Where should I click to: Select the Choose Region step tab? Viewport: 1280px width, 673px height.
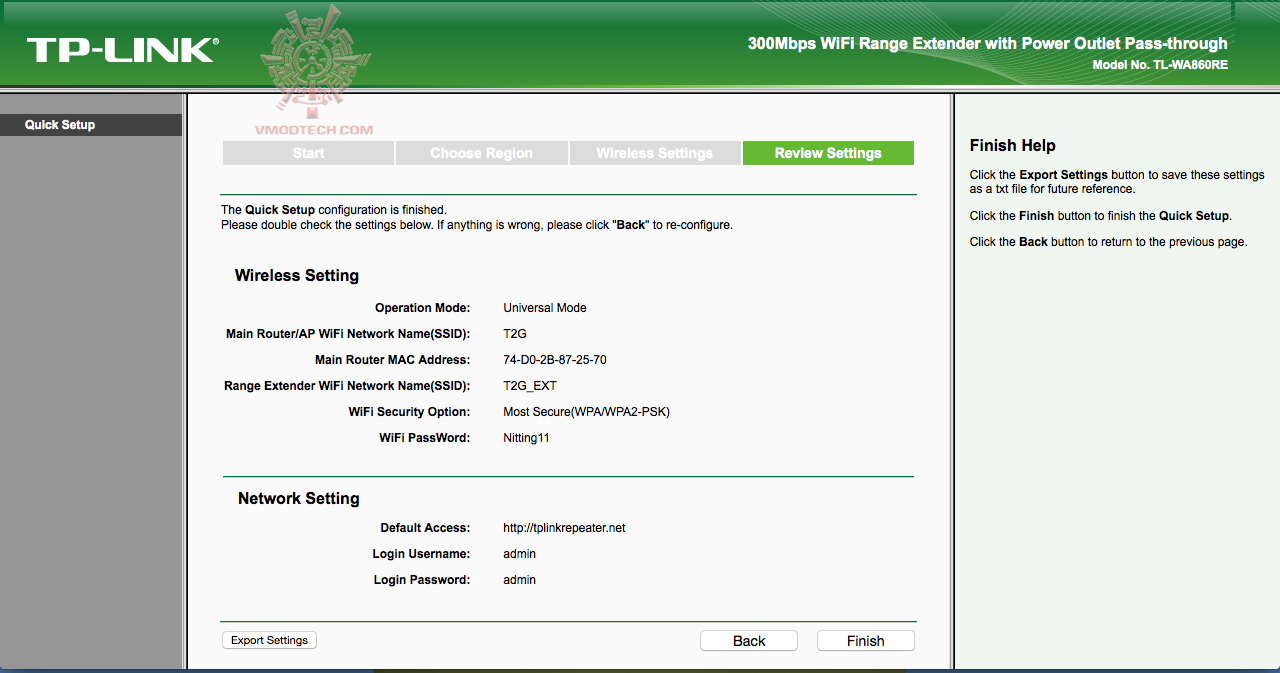[481, 153]
